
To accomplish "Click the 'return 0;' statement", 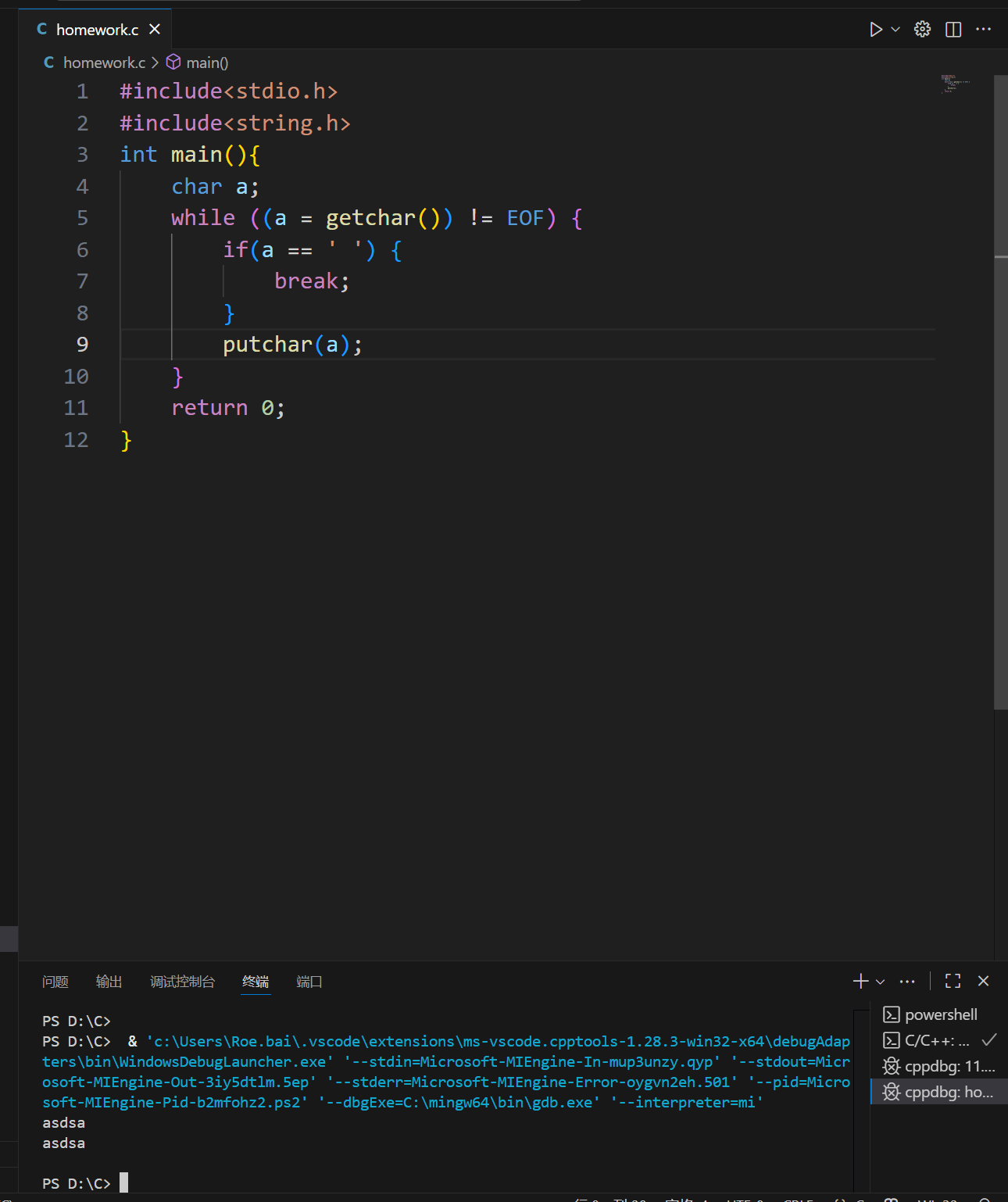I will 228,408.
